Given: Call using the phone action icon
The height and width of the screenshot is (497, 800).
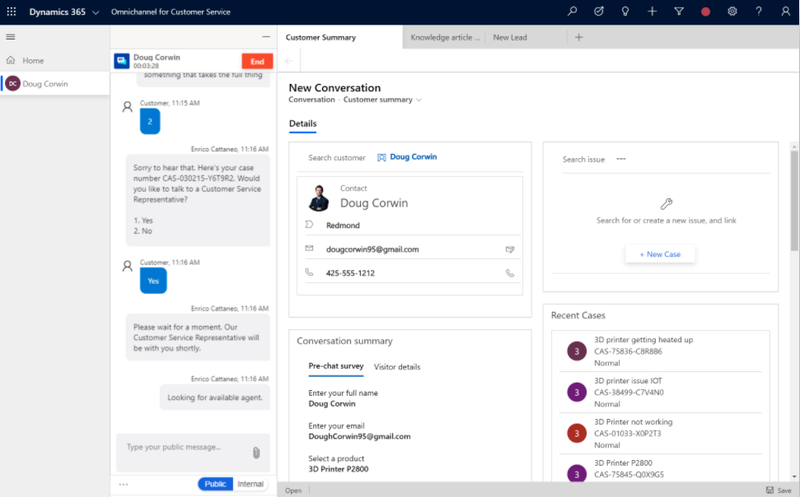Looking at the screenshot, I should click(509, 273).
